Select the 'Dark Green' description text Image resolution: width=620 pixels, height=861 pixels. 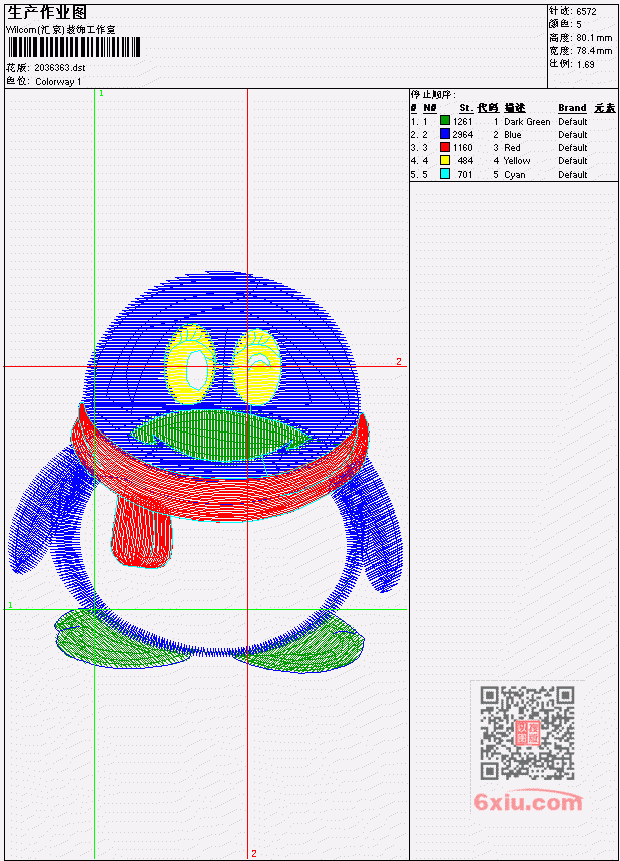click(527, 121)
